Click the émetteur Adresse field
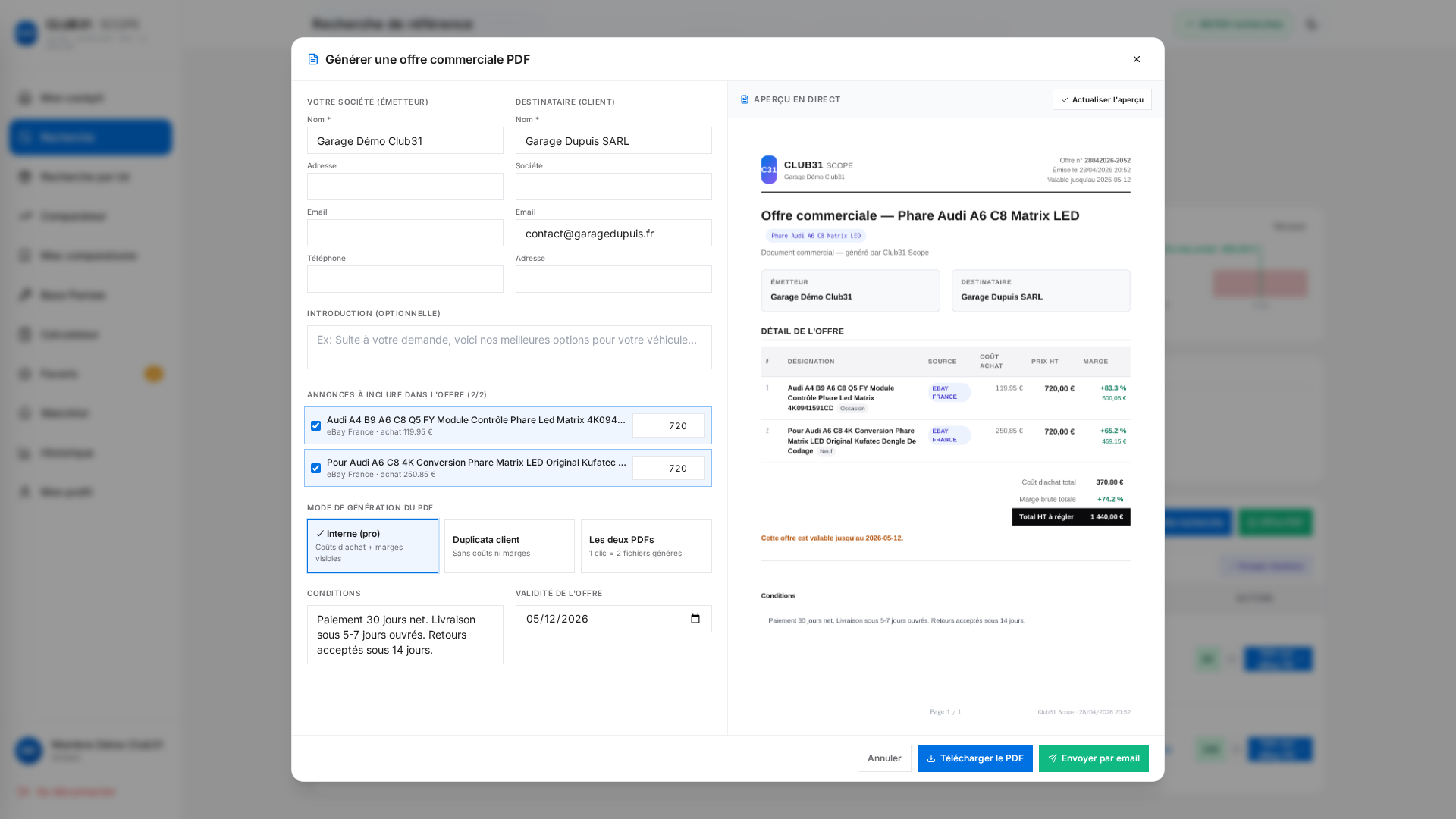This screenshot has width=1456, height=819. coord(405,187)
